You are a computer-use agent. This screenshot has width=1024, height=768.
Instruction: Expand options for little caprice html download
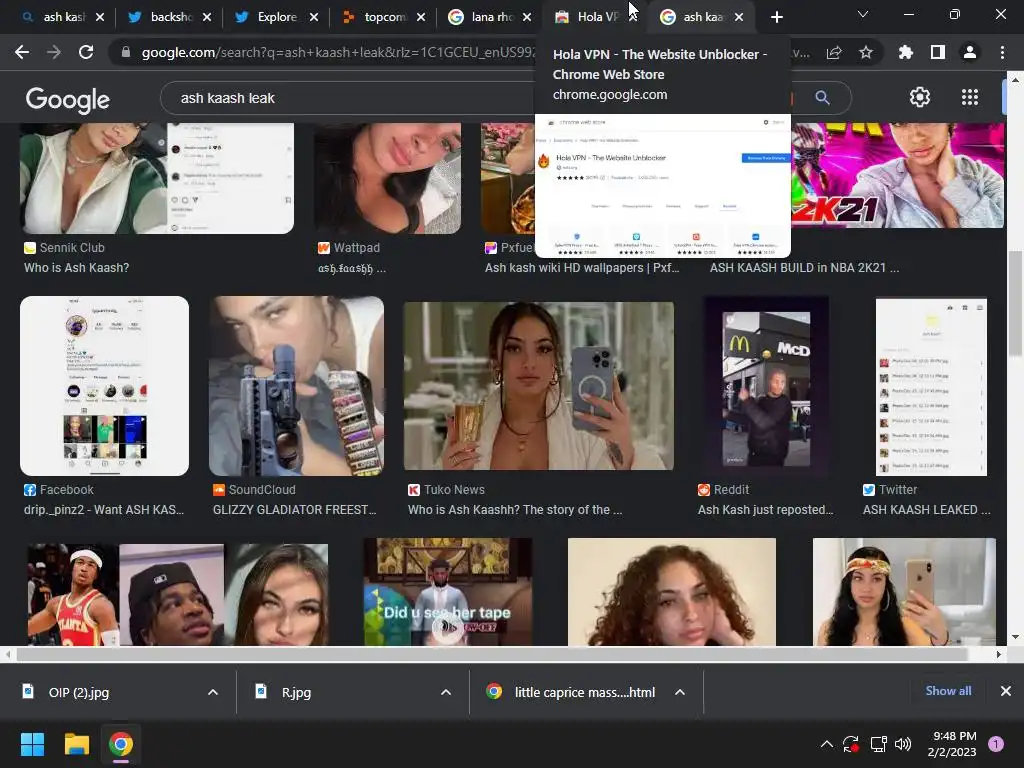point(680,692)
